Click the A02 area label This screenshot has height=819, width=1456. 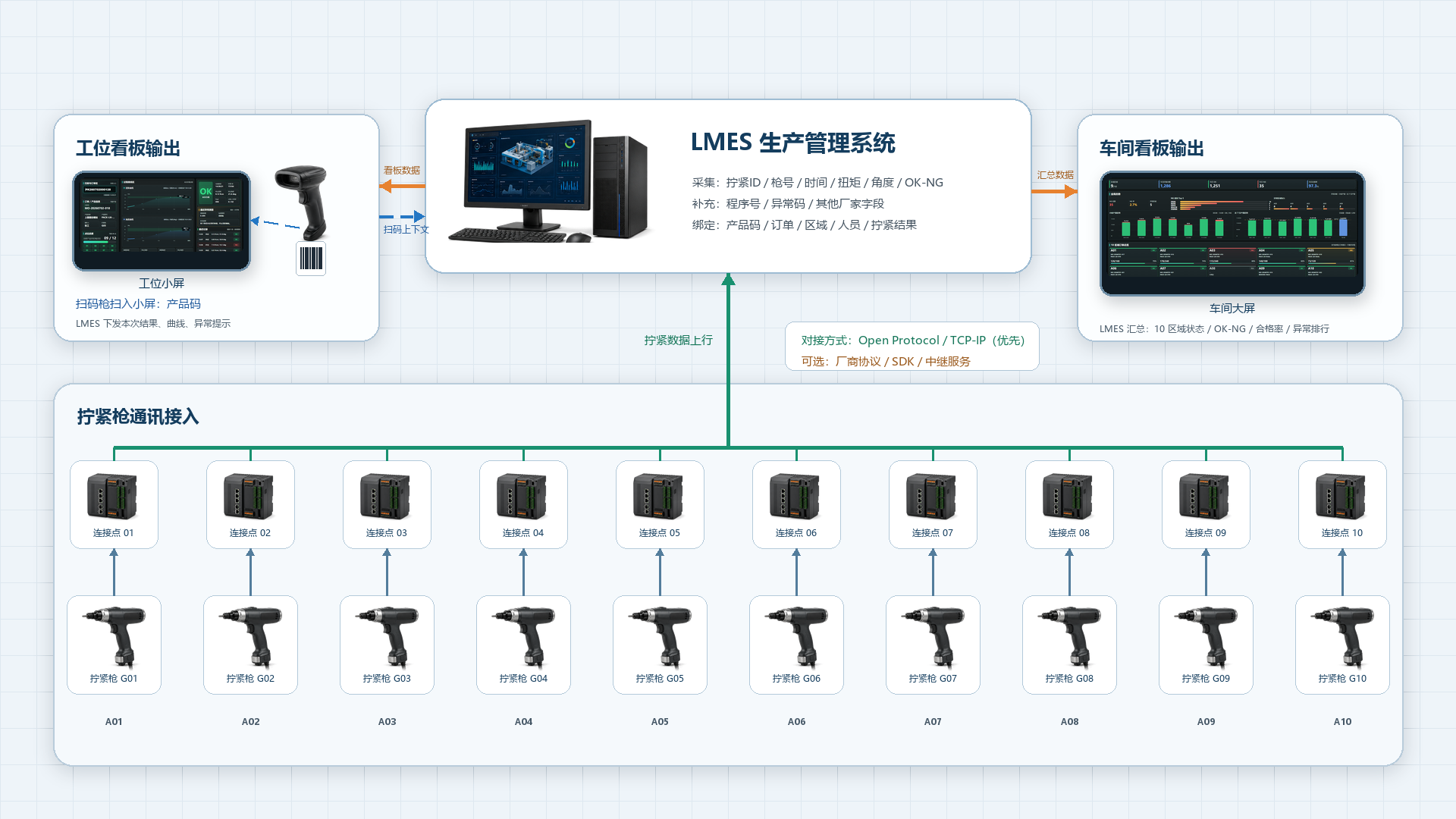(x=250, y=722)
